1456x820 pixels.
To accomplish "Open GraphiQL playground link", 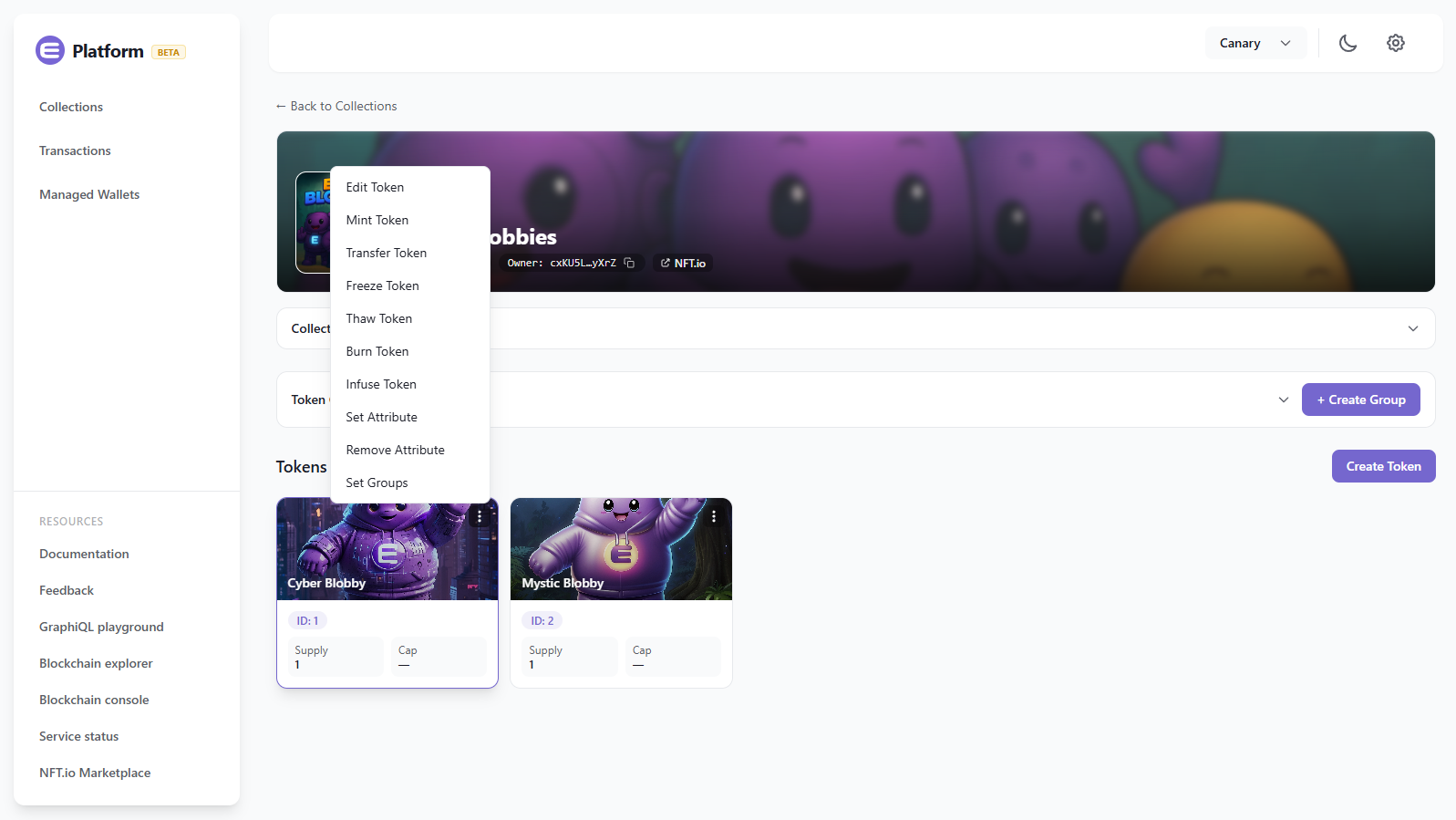I will pos(101,627).
